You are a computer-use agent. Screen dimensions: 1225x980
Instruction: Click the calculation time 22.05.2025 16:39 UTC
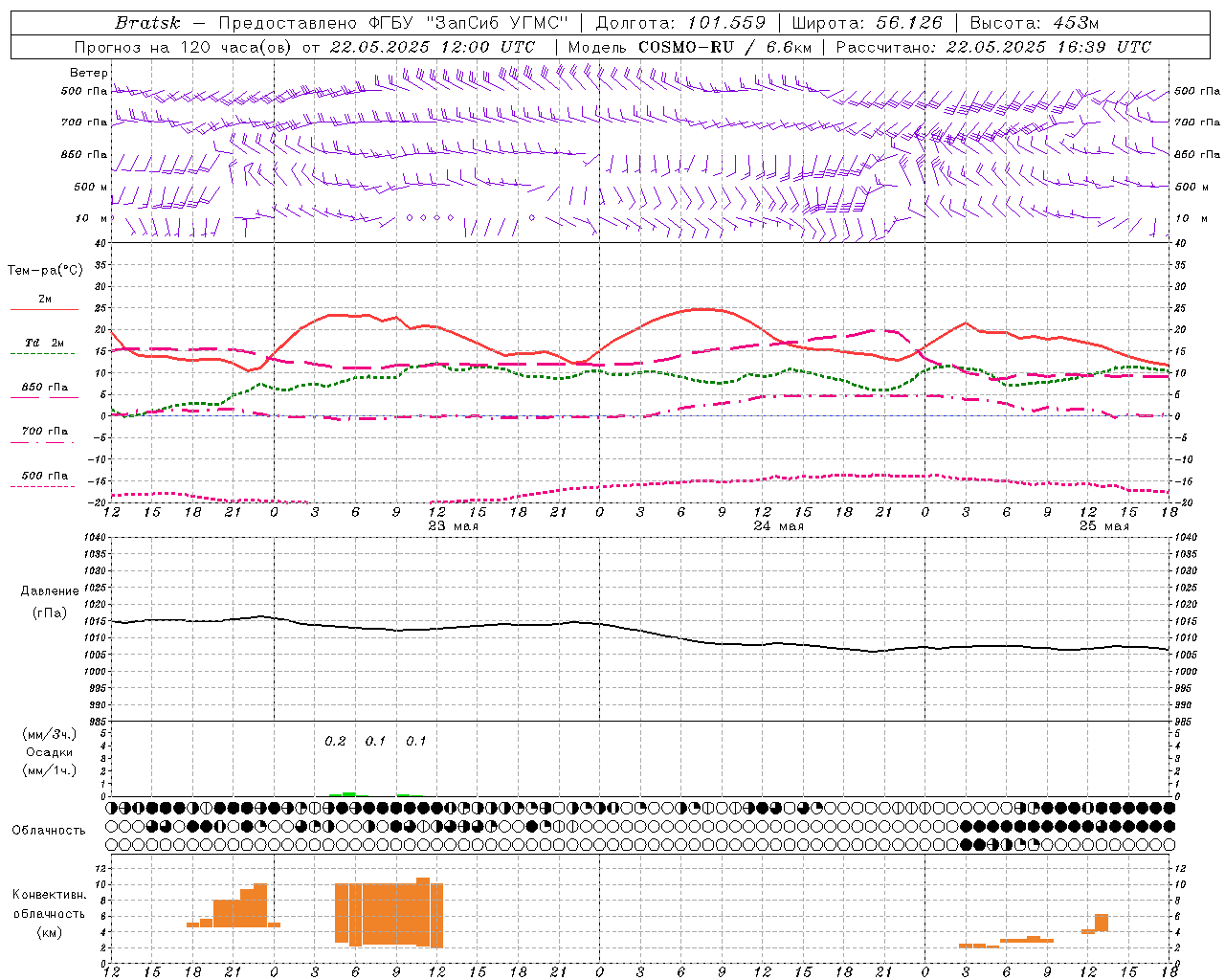pyautogui.click(x=1049, y=47)
